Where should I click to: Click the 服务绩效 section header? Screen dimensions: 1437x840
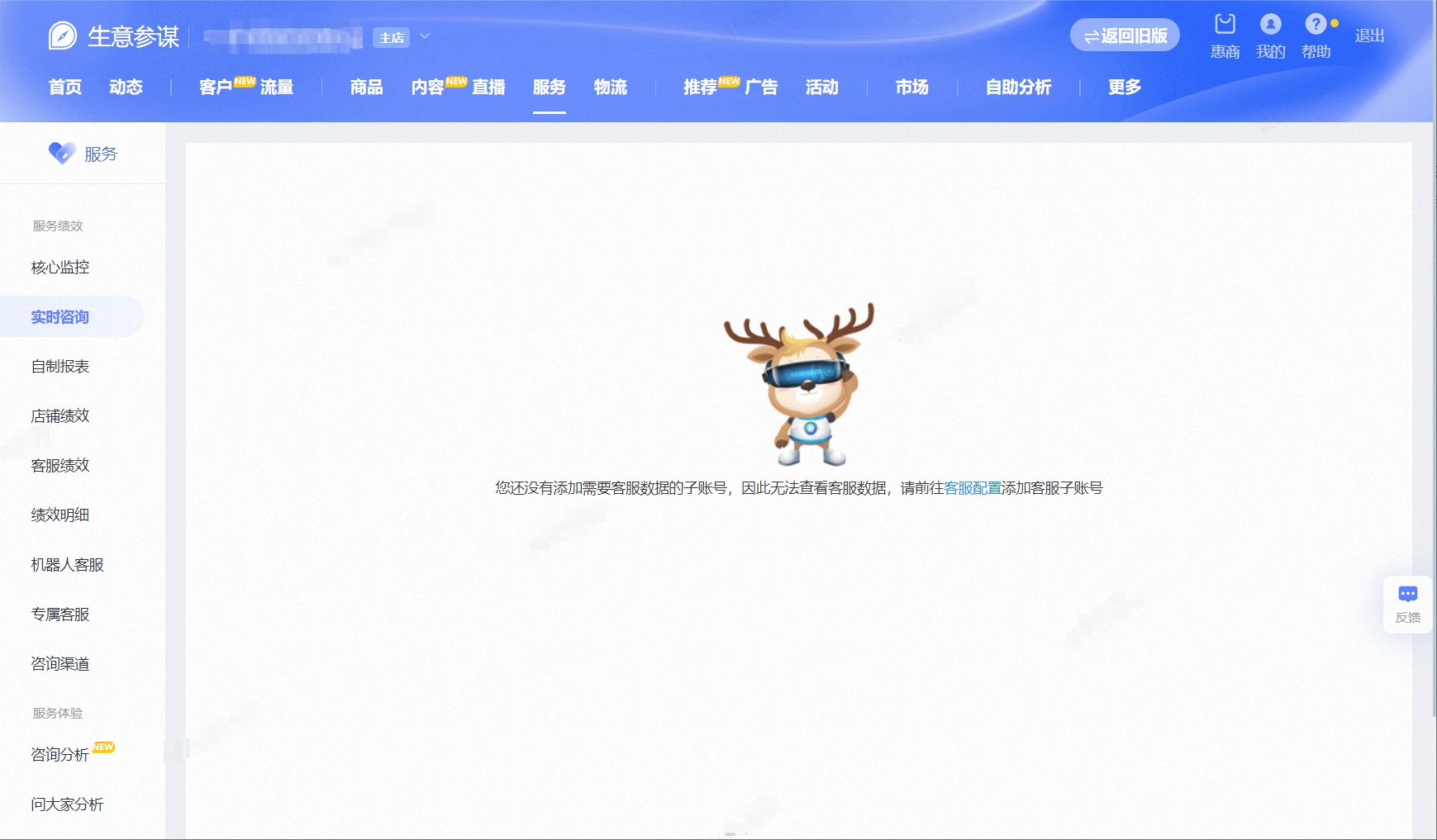58,225
